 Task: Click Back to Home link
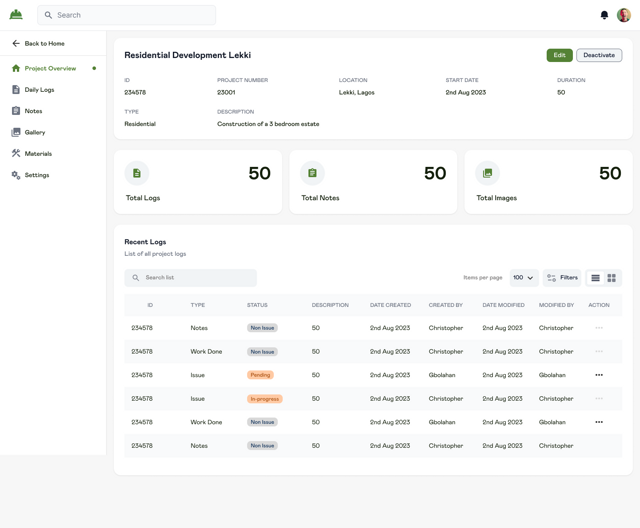(43, 44)
